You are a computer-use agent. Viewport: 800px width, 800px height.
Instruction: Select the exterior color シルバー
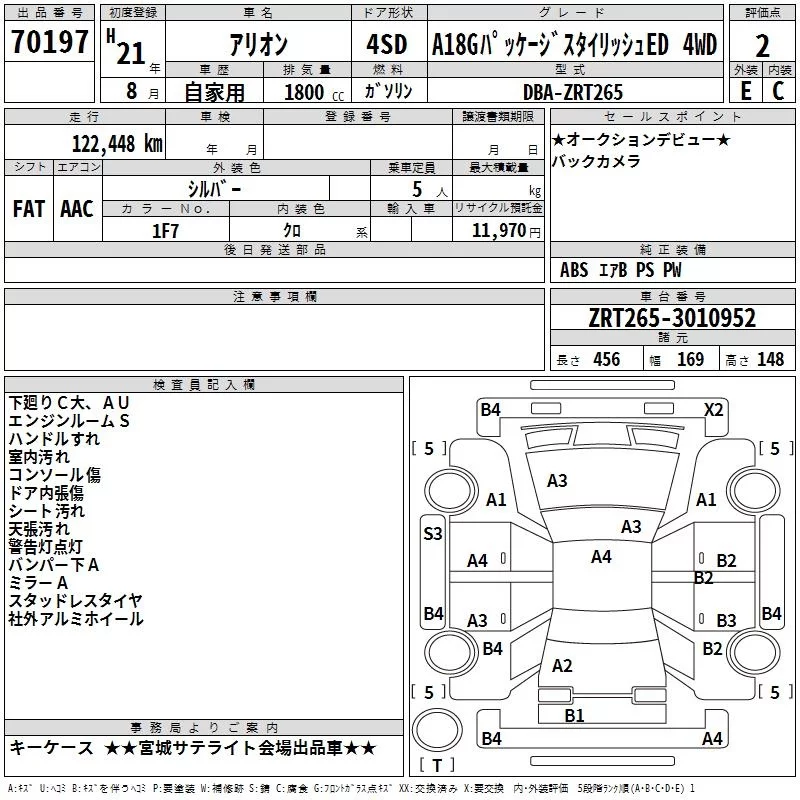coord(214,189)
